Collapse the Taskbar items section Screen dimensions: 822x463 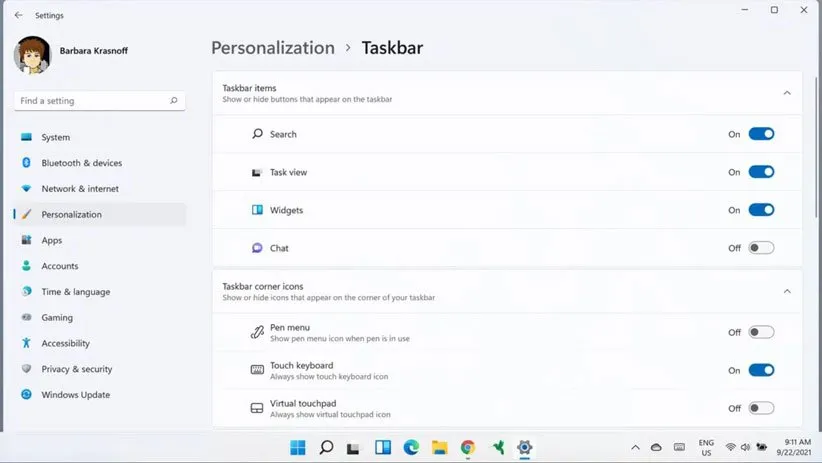[787, 93]
